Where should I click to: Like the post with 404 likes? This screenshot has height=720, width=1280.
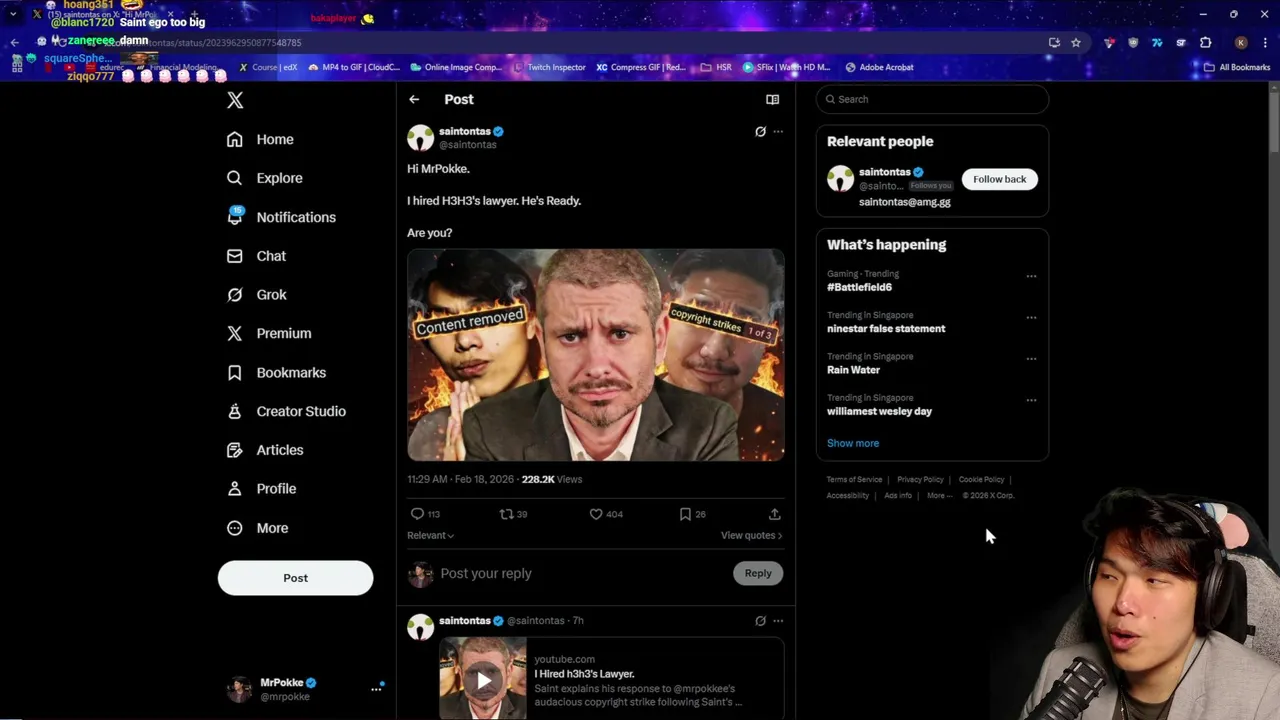pyautogui.click(x=595, y=514)
